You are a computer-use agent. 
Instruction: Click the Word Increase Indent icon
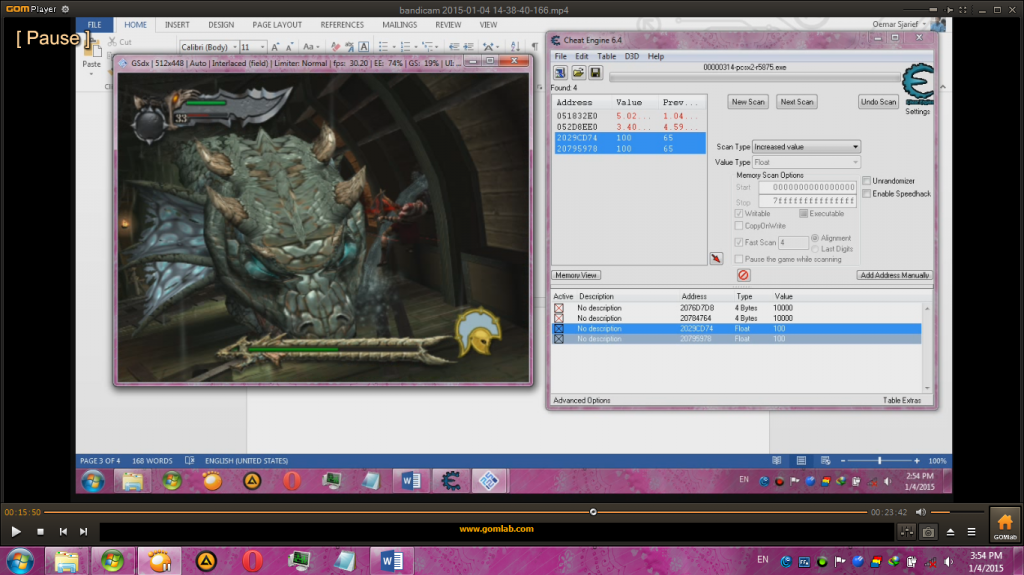tap(468, 47)
